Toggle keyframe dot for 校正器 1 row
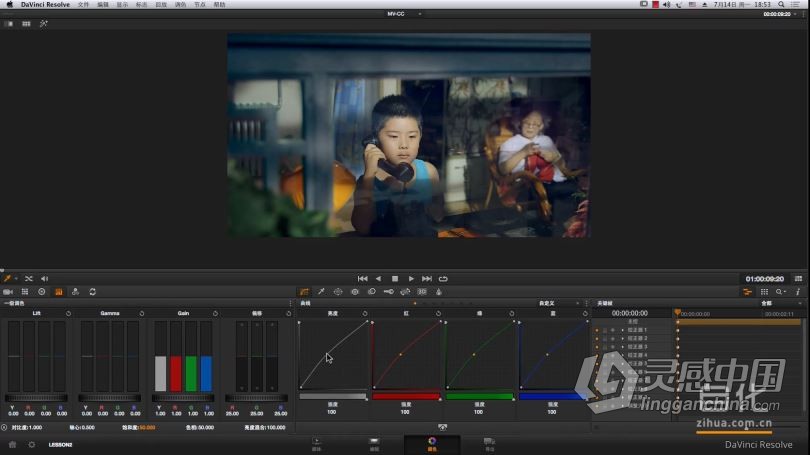 (x=597, y=330)
